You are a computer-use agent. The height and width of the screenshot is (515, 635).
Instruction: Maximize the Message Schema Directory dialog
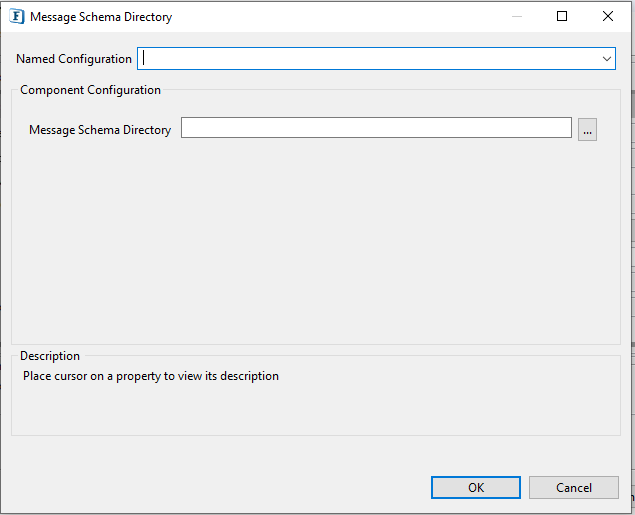coord(562,16)
